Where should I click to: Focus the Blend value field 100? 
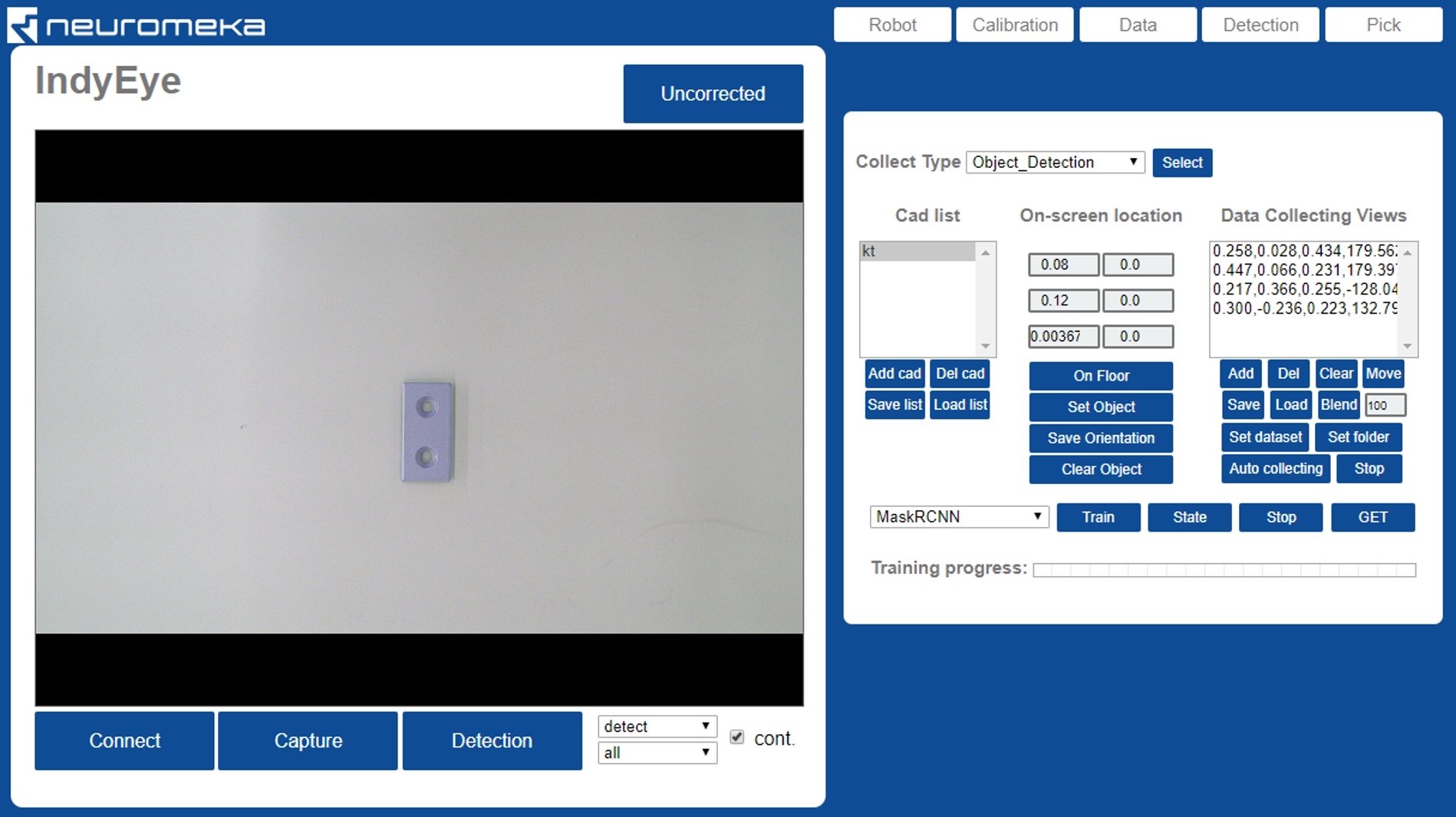coord(1385,406)
